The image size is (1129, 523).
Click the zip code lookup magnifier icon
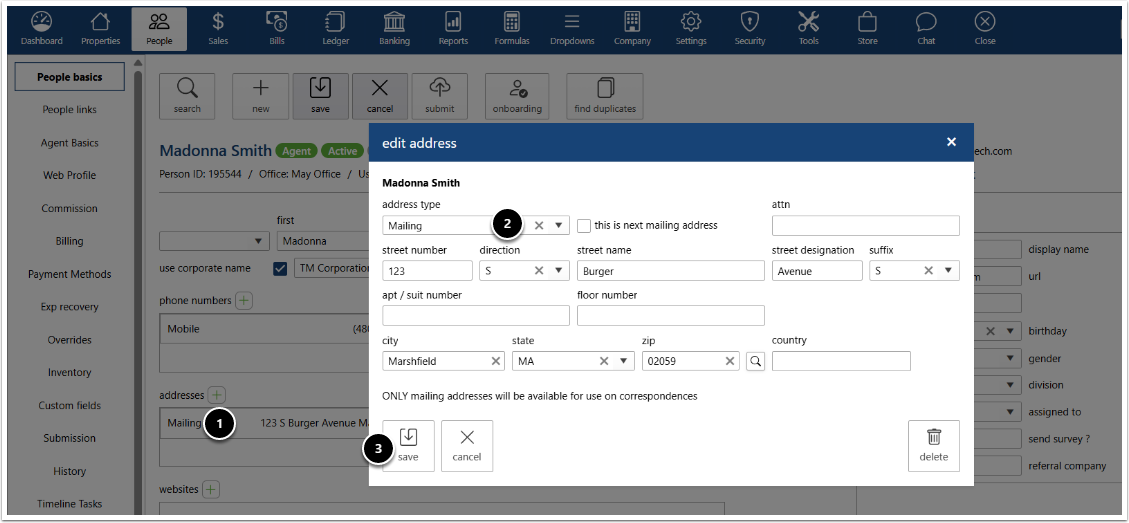(x=755, y=361)
